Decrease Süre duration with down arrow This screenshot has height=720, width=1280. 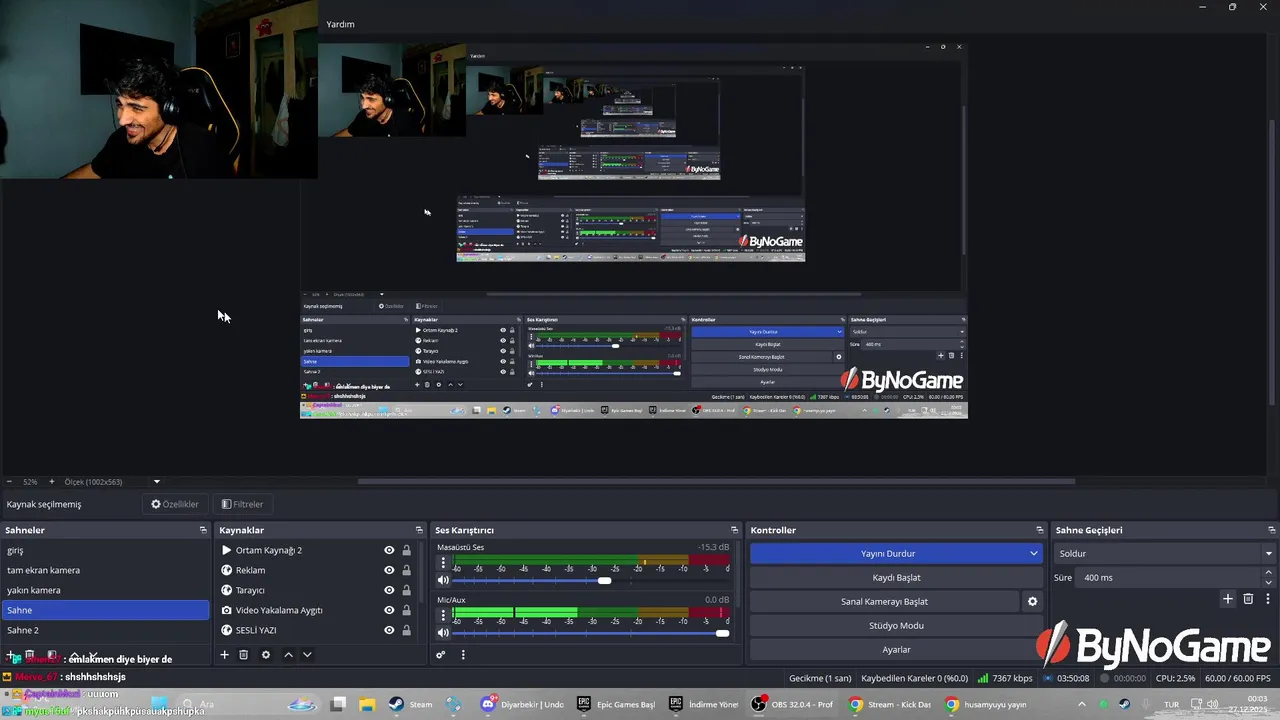pyautogui.click(x=1269, y=582)
